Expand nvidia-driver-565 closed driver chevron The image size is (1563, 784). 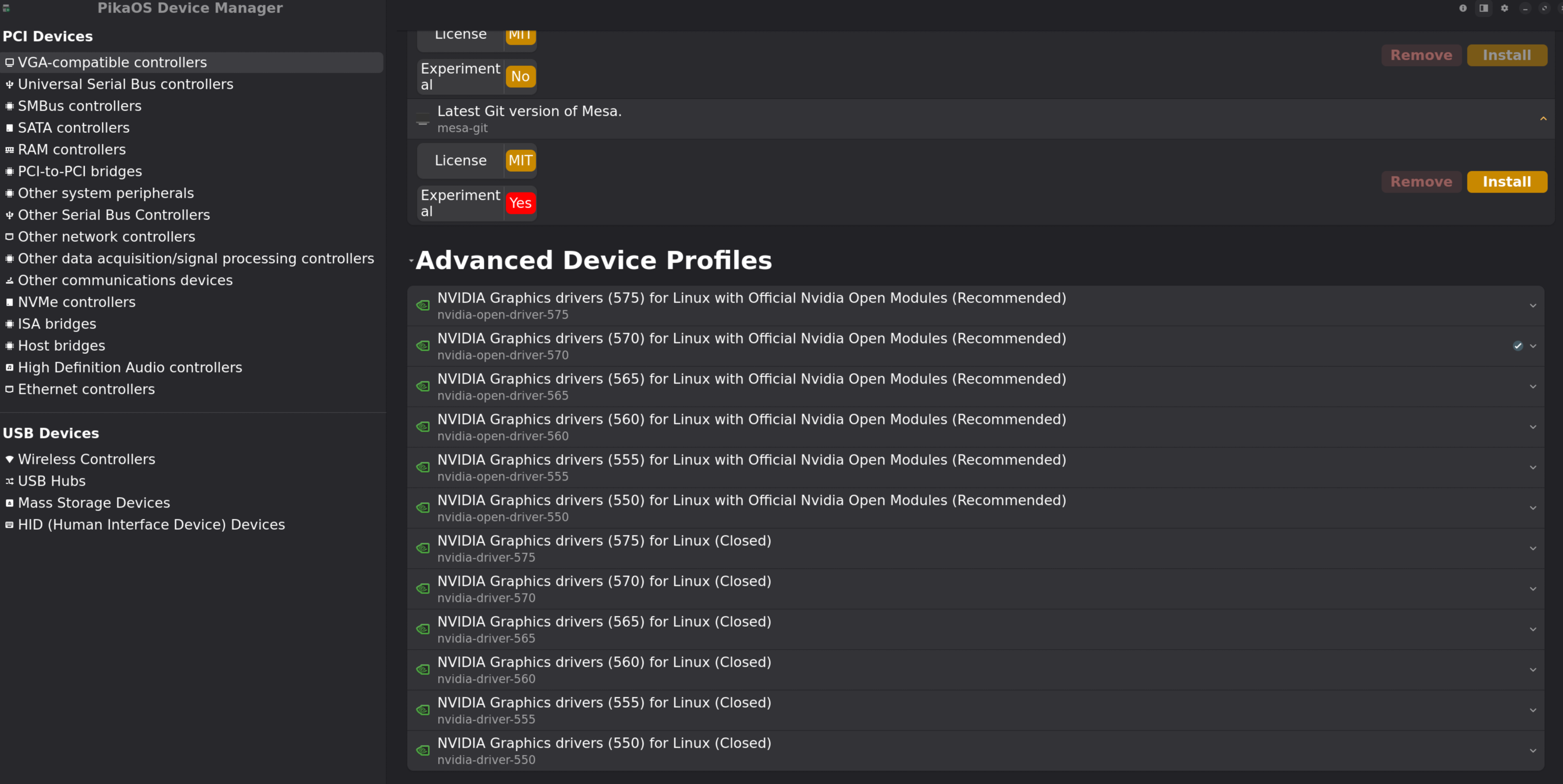[x=1533, y=629]
